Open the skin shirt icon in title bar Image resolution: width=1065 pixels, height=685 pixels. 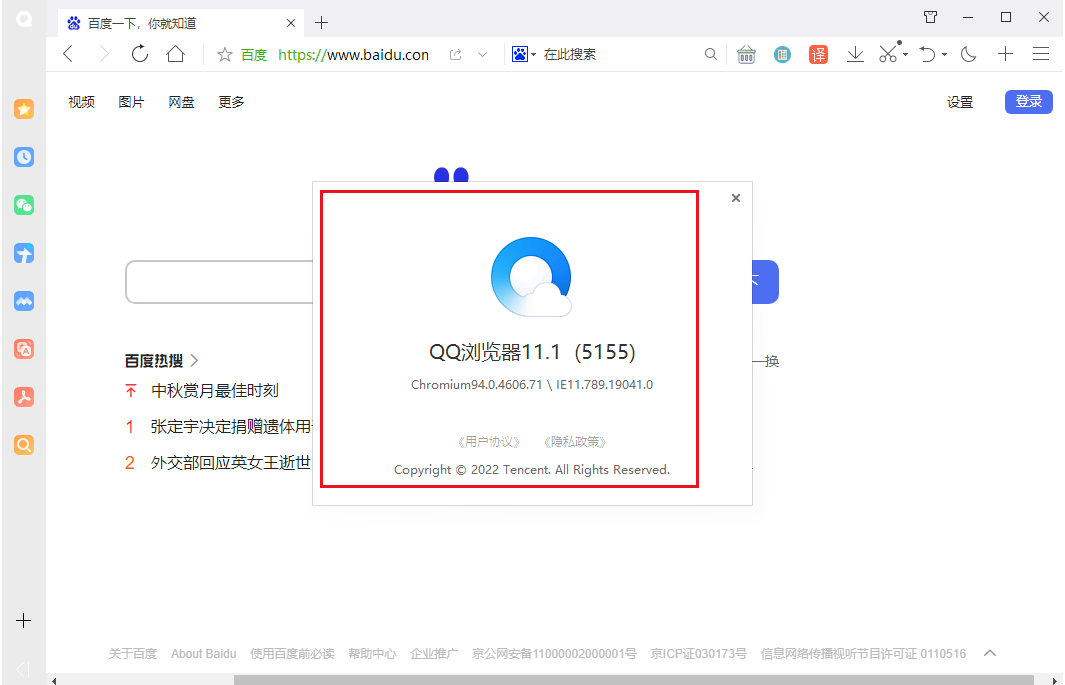(x=931, y=18)
